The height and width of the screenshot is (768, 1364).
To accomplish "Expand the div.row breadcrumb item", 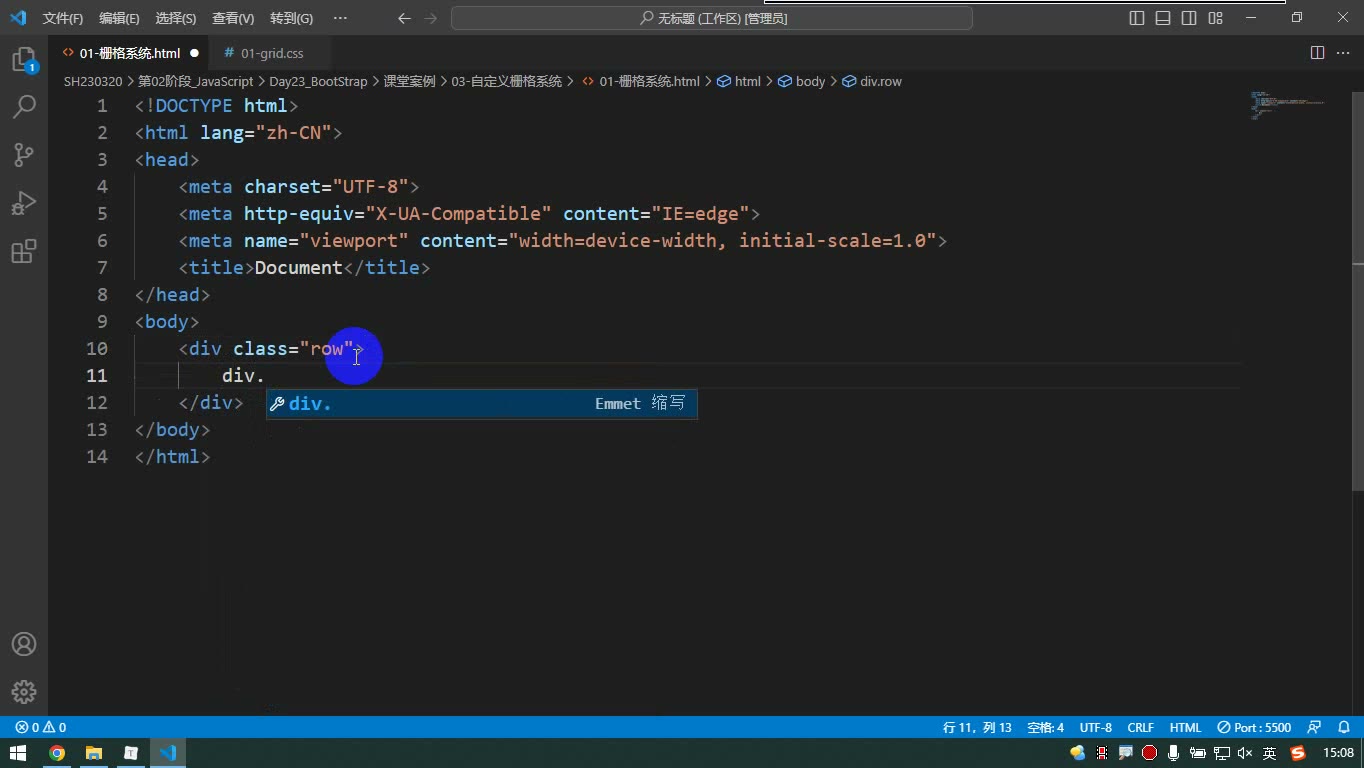I will click(x=872, y=81).
